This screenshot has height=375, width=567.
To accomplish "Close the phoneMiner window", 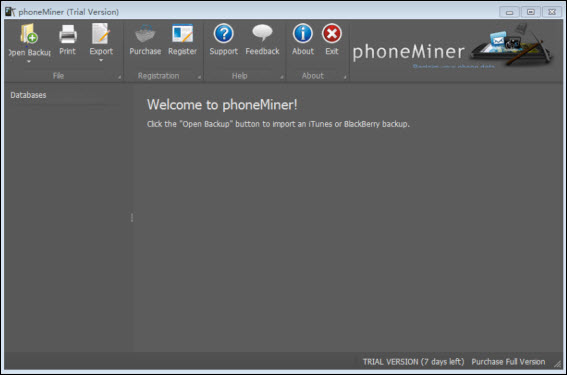I will tap(552, 12).
